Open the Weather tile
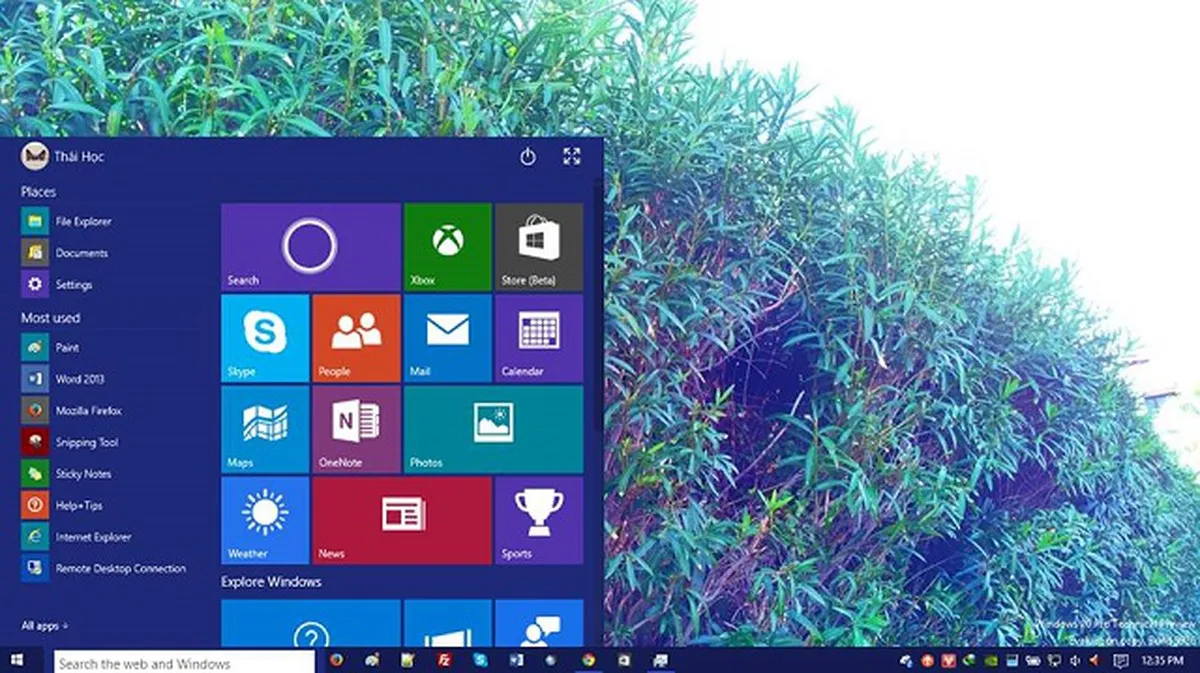 pyautogui.click(x=265, y=520)
